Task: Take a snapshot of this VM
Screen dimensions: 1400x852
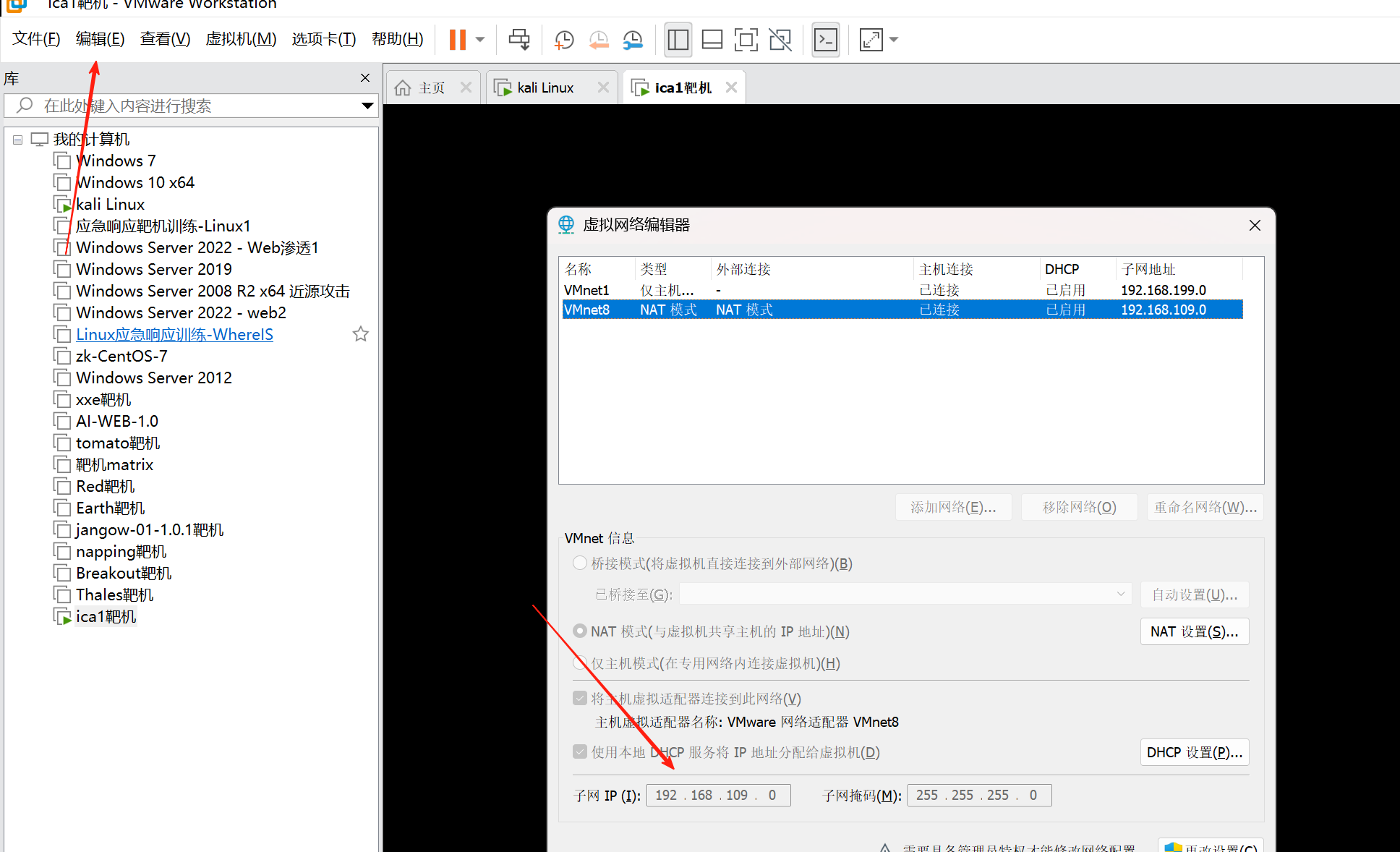Action: click(x=564, y=40)
